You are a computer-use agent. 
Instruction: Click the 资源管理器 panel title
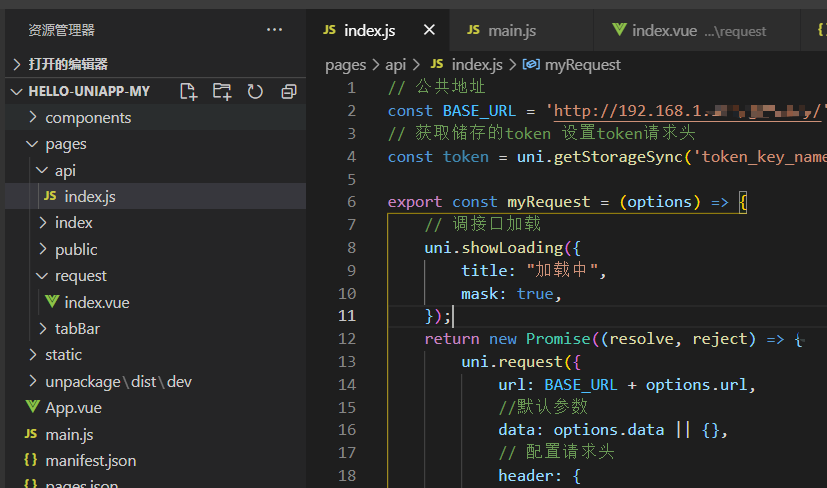pyautogui.click(x=61, y=30)
